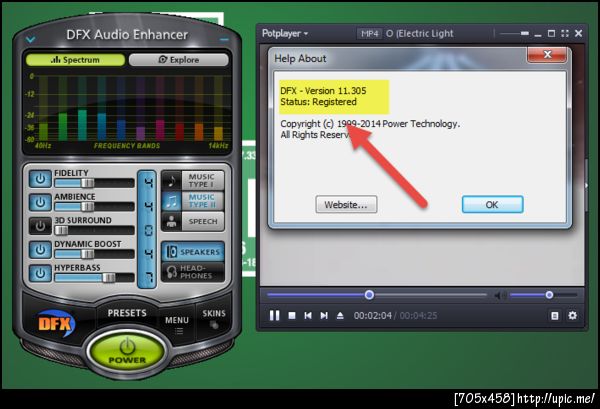This screenshot has width=600, height=409.
Task: Select Music Type II mode
Action: coord(193,201)
